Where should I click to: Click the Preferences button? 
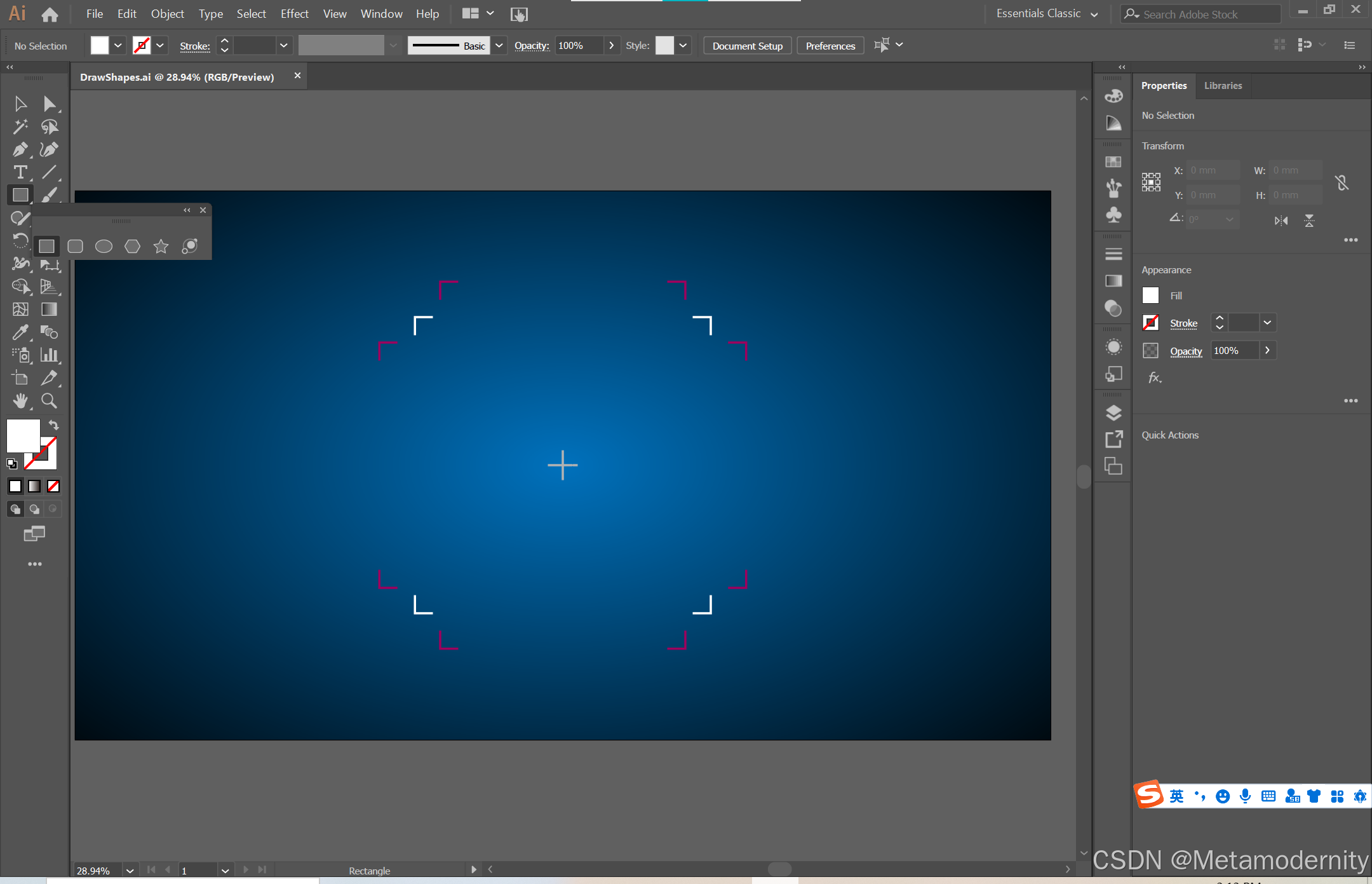point(830,46)
